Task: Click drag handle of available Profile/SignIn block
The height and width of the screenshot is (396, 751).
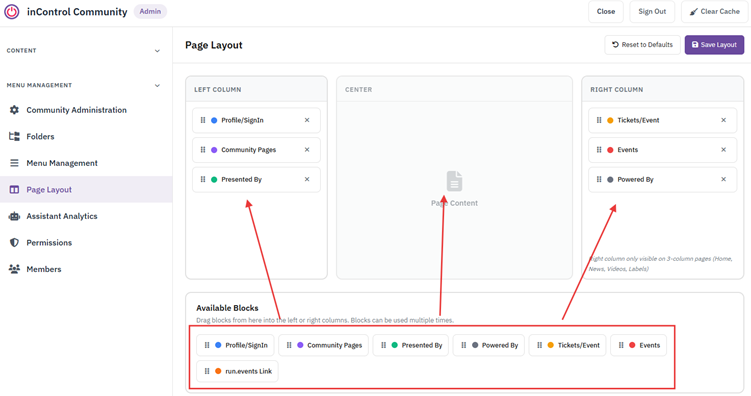Action: pos(207,345)
